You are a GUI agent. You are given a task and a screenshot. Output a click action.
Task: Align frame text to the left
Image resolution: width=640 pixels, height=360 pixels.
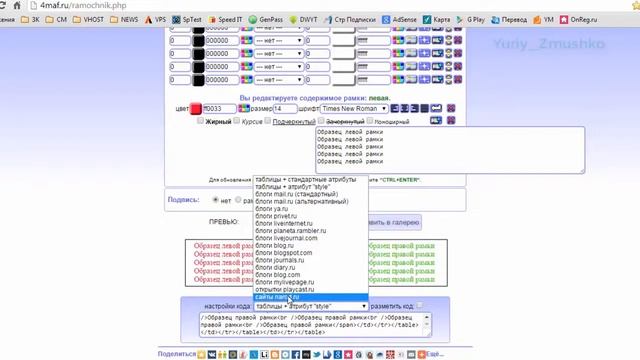(x=395, y=108)
